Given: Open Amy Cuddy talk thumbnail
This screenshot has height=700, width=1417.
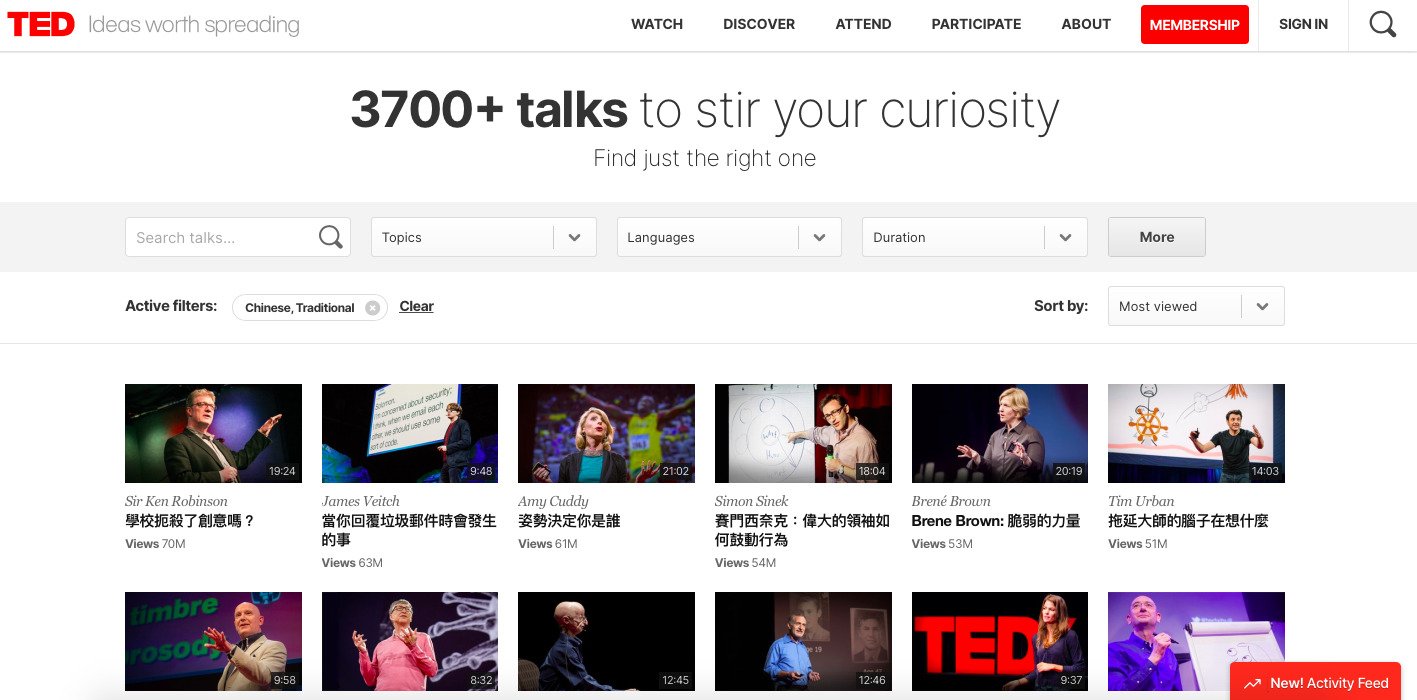Looking at the screenshot, I should 606,433.
